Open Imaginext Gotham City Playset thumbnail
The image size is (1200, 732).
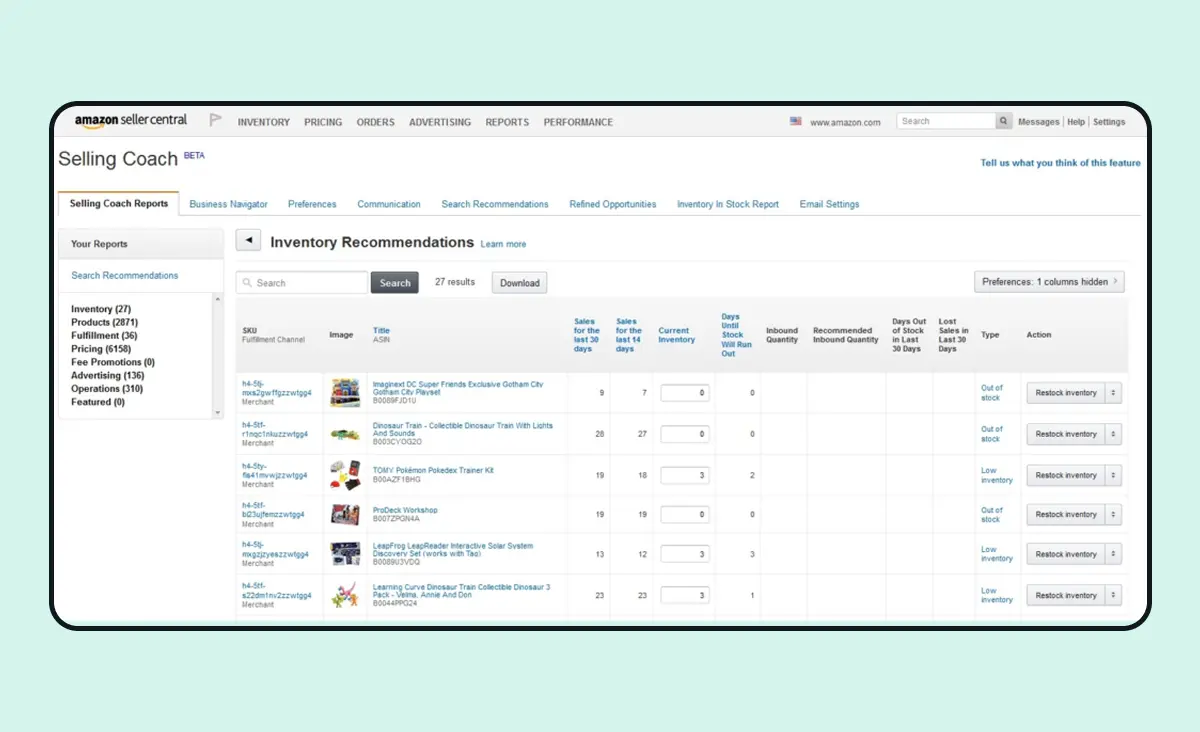tap(345, 392)
